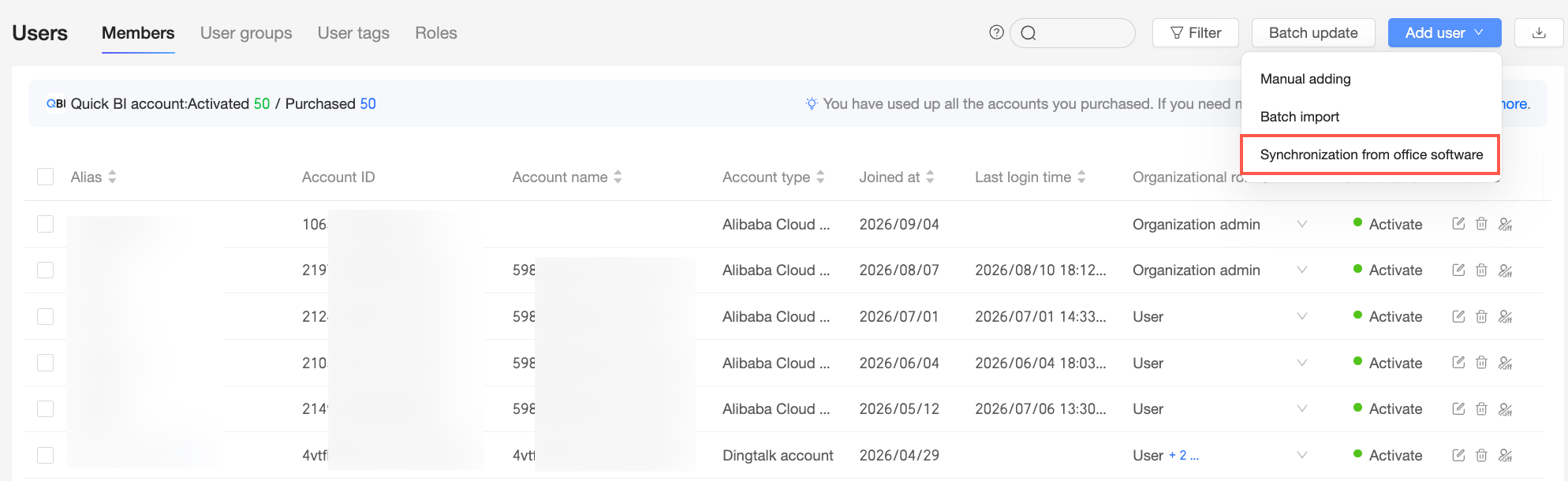Click the sort arrows beside Joined at
1568x481 pixels.
coord(930,177)
